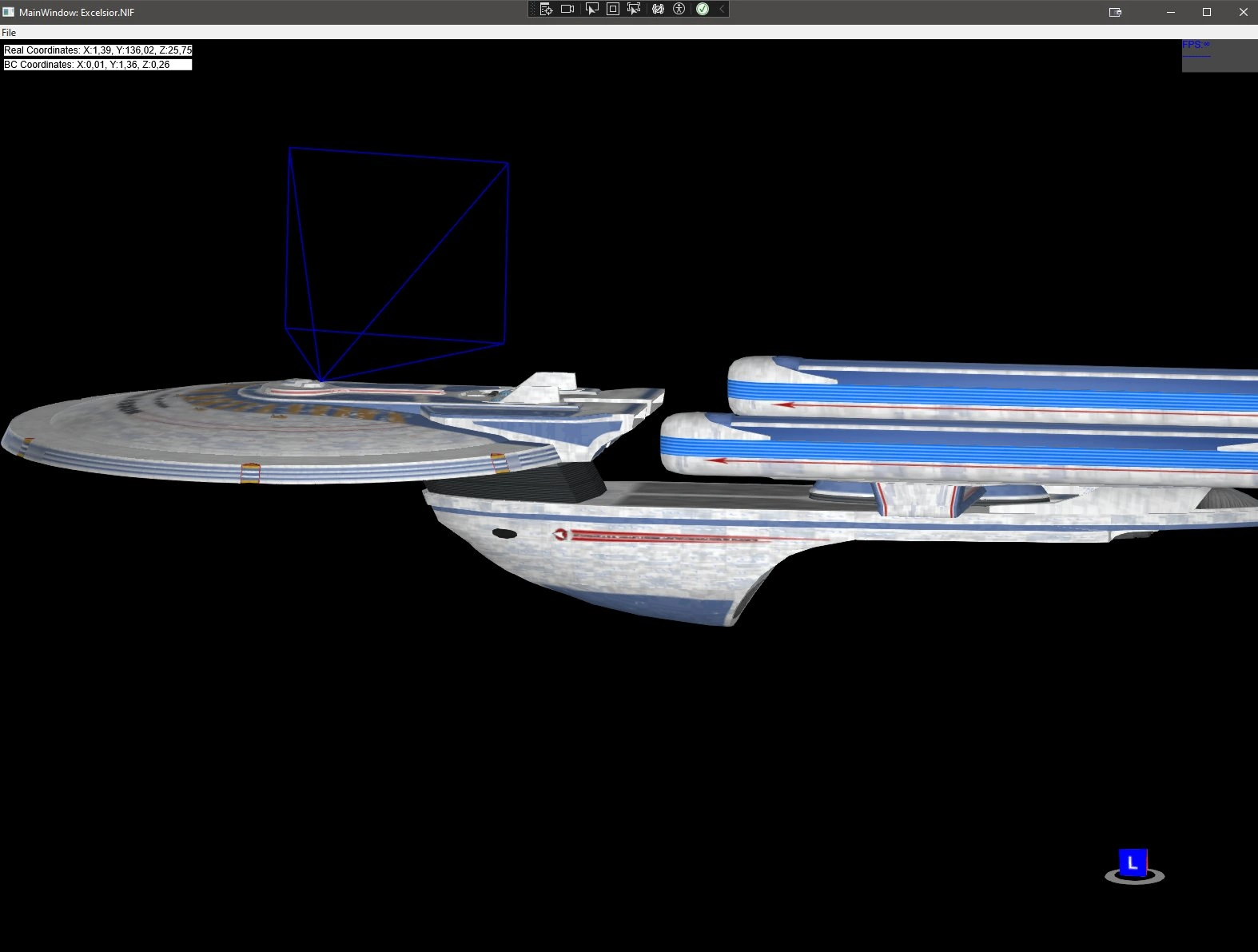Maximize the Excelsior.NIF window
Screen dimensions: 1258x952
pos(1207,12)
